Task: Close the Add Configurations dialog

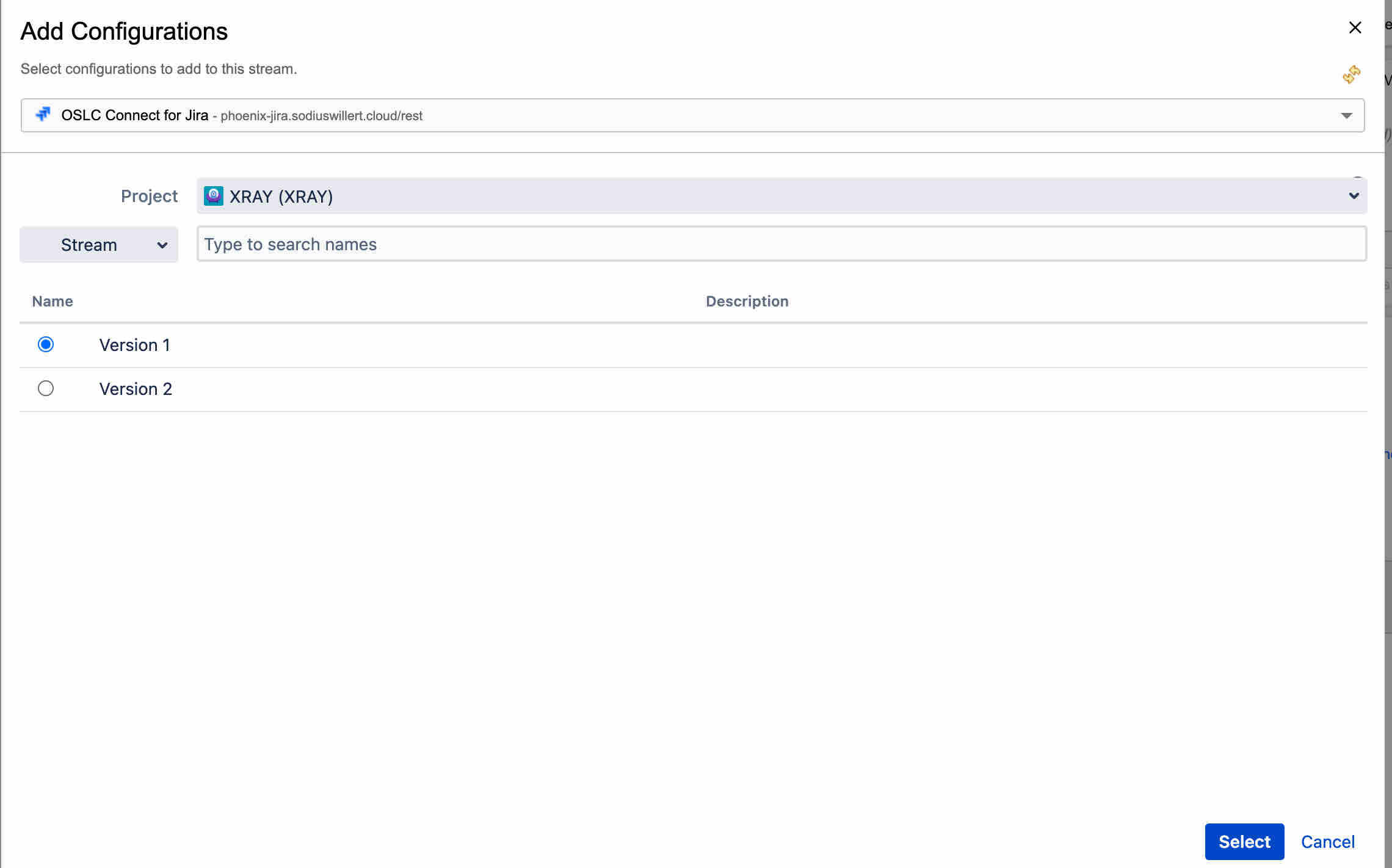Action: point(1355,27)
